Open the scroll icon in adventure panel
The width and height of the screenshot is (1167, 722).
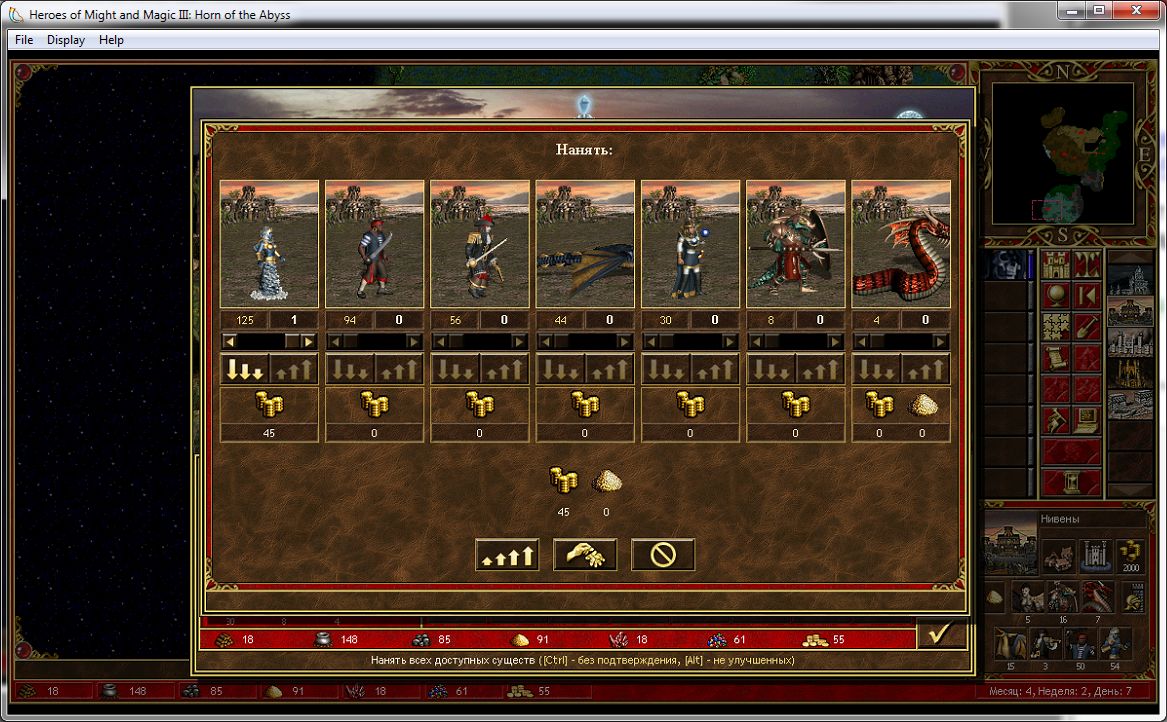[x=1055, y=358]
